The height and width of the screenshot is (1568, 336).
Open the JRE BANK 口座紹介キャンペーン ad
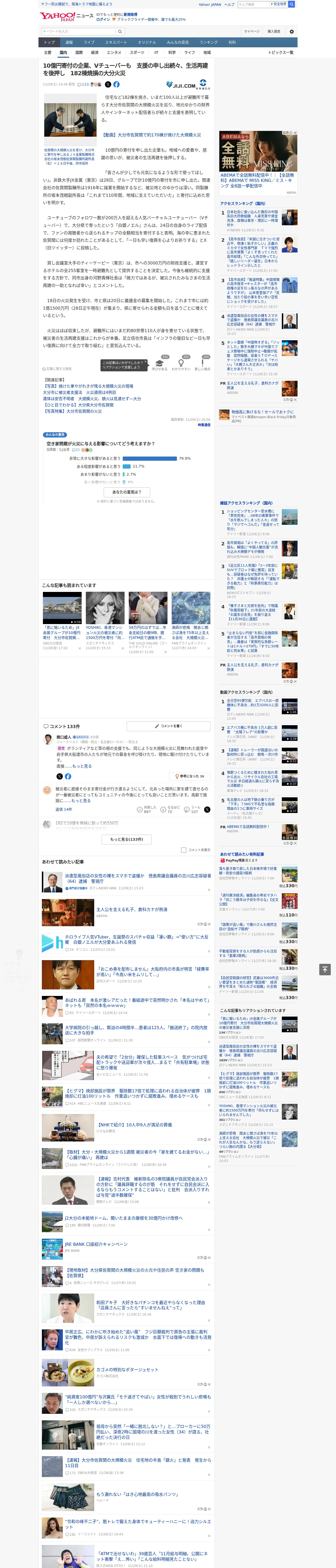(96, 1244)
